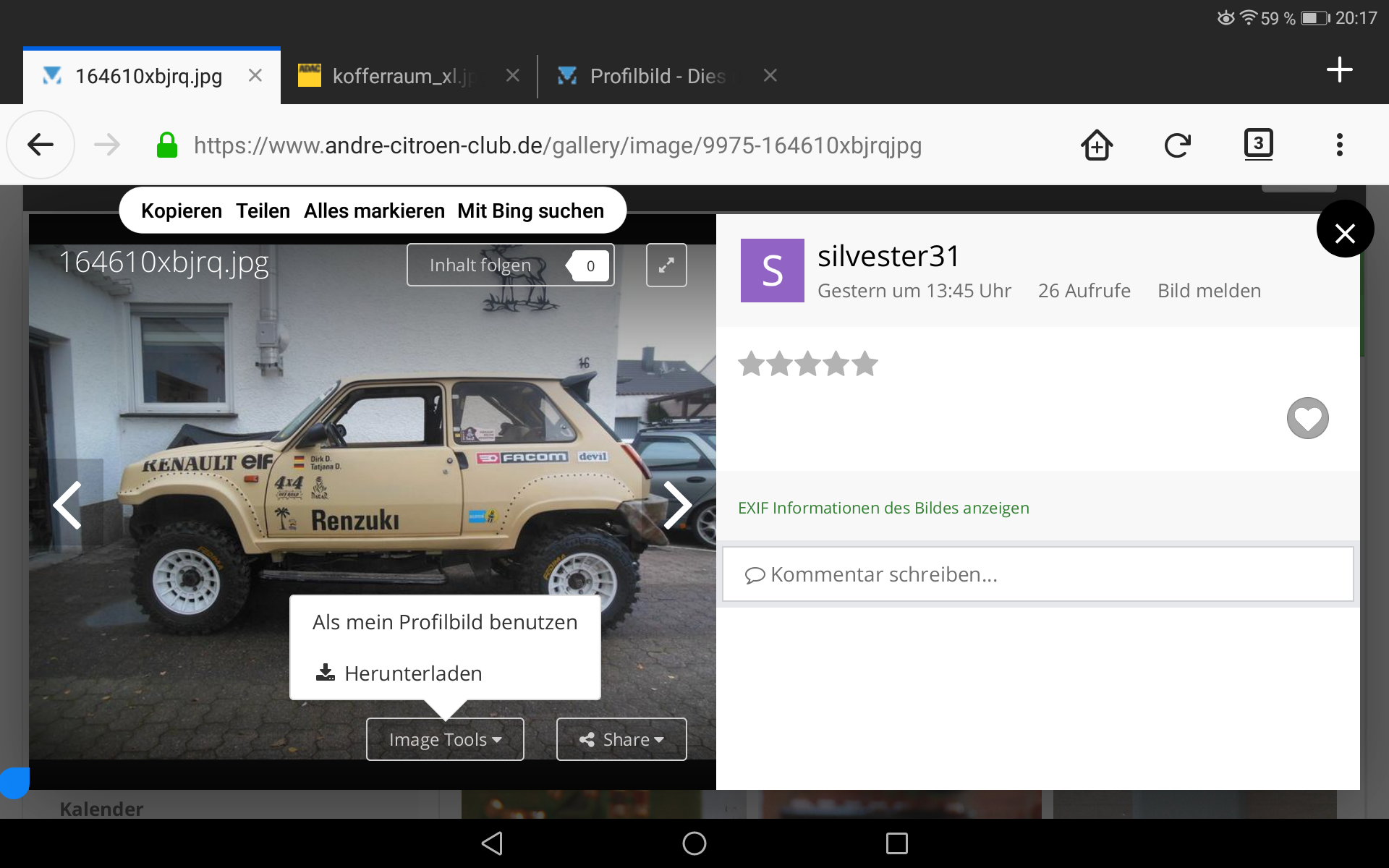Open EXIF Informationen des Bildes anzeigen

[x=883, y=508]
